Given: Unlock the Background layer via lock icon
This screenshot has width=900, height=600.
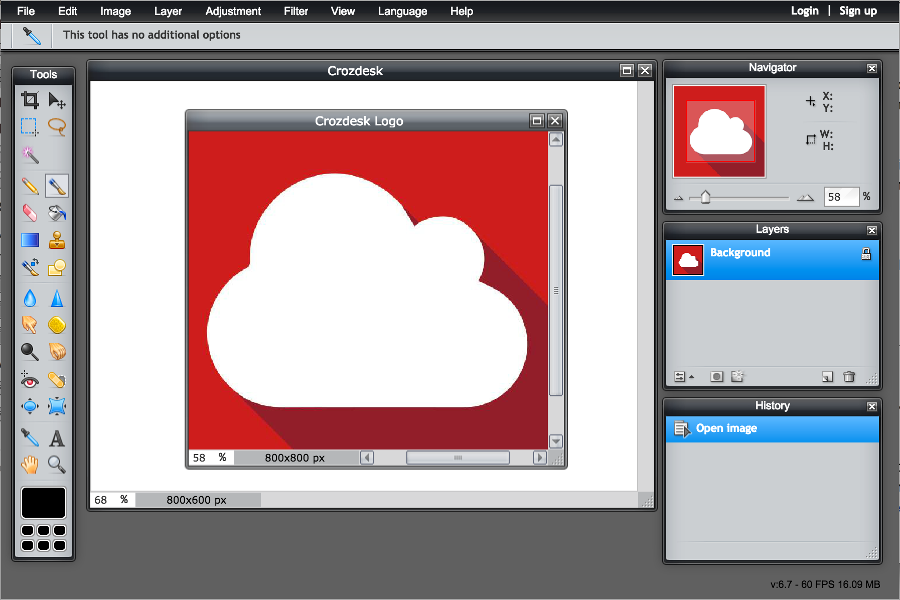Looking at the screenshot, I should pos(866,255).
